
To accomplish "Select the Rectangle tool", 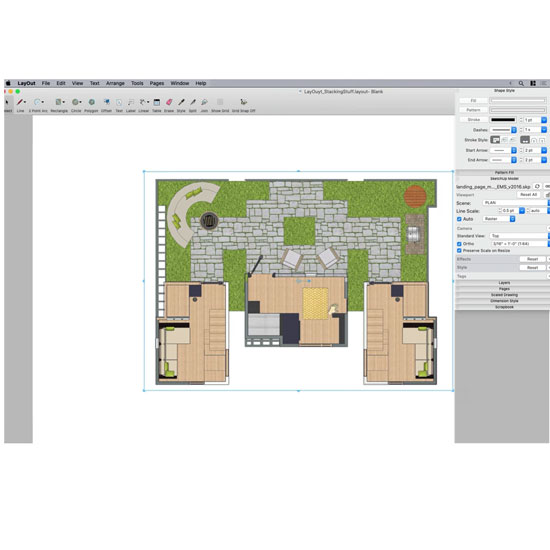I will [x=58, y=102].
